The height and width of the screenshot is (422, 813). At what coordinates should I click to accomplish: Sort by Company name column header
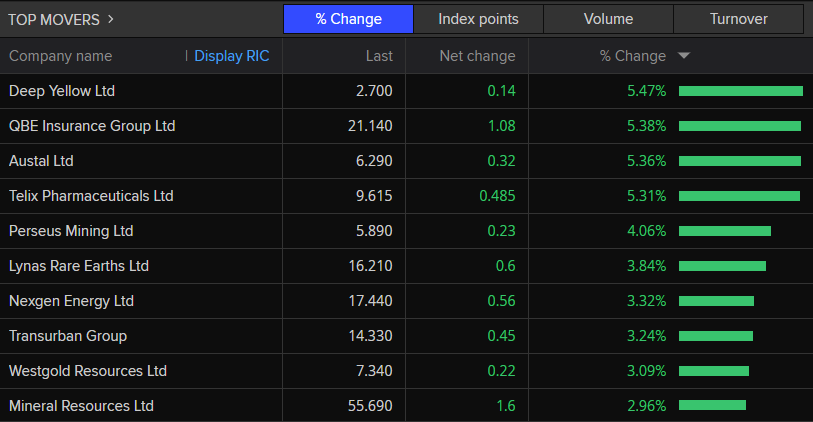pos(60,56)
